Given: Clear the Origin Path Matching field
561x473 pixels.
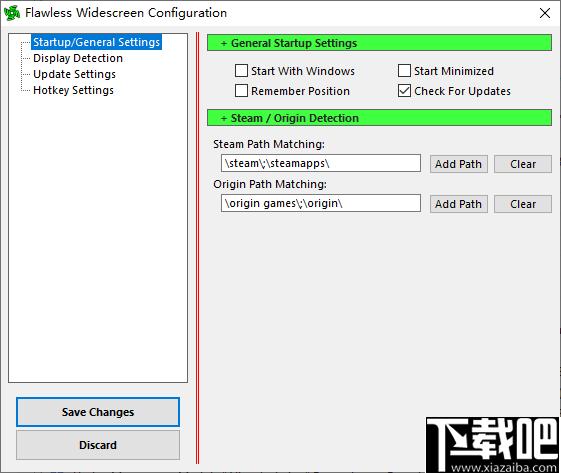Looking at the screenshot, I should [x=523, y=204].
